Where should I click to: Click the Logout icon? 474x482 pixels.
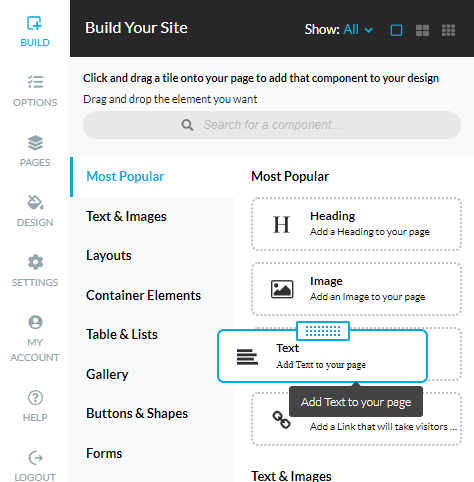pyautogui.click(x=35, y=458)
